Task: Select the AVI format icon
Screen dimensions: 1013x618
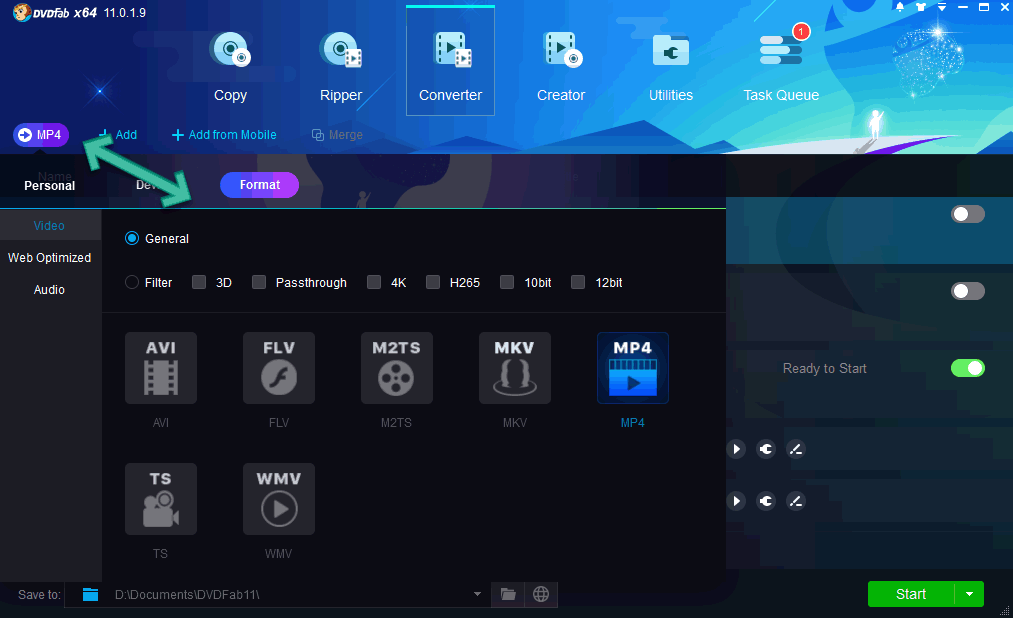Action: (161, 368)
